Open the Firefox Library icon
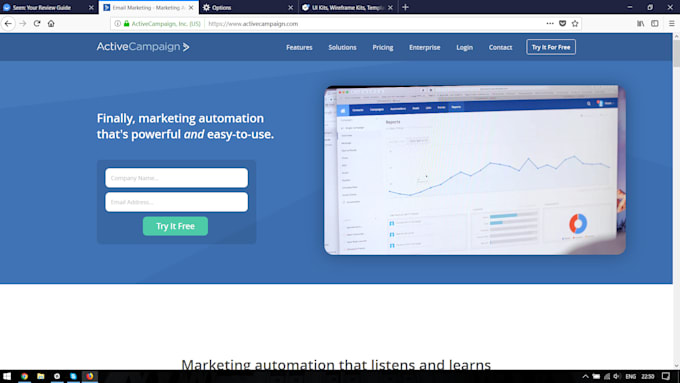 (641, 23)
